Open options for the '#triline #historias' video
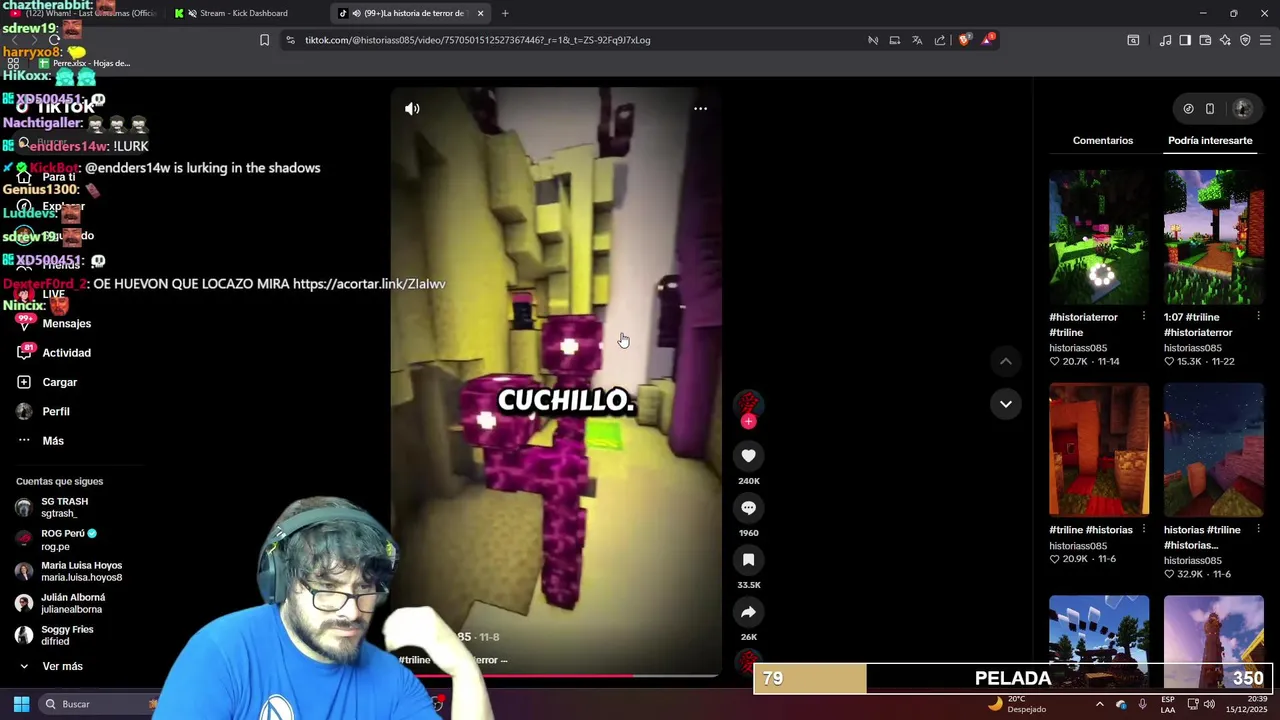This screenshot has height=720, width=1280. click(x=1143, y=530)
